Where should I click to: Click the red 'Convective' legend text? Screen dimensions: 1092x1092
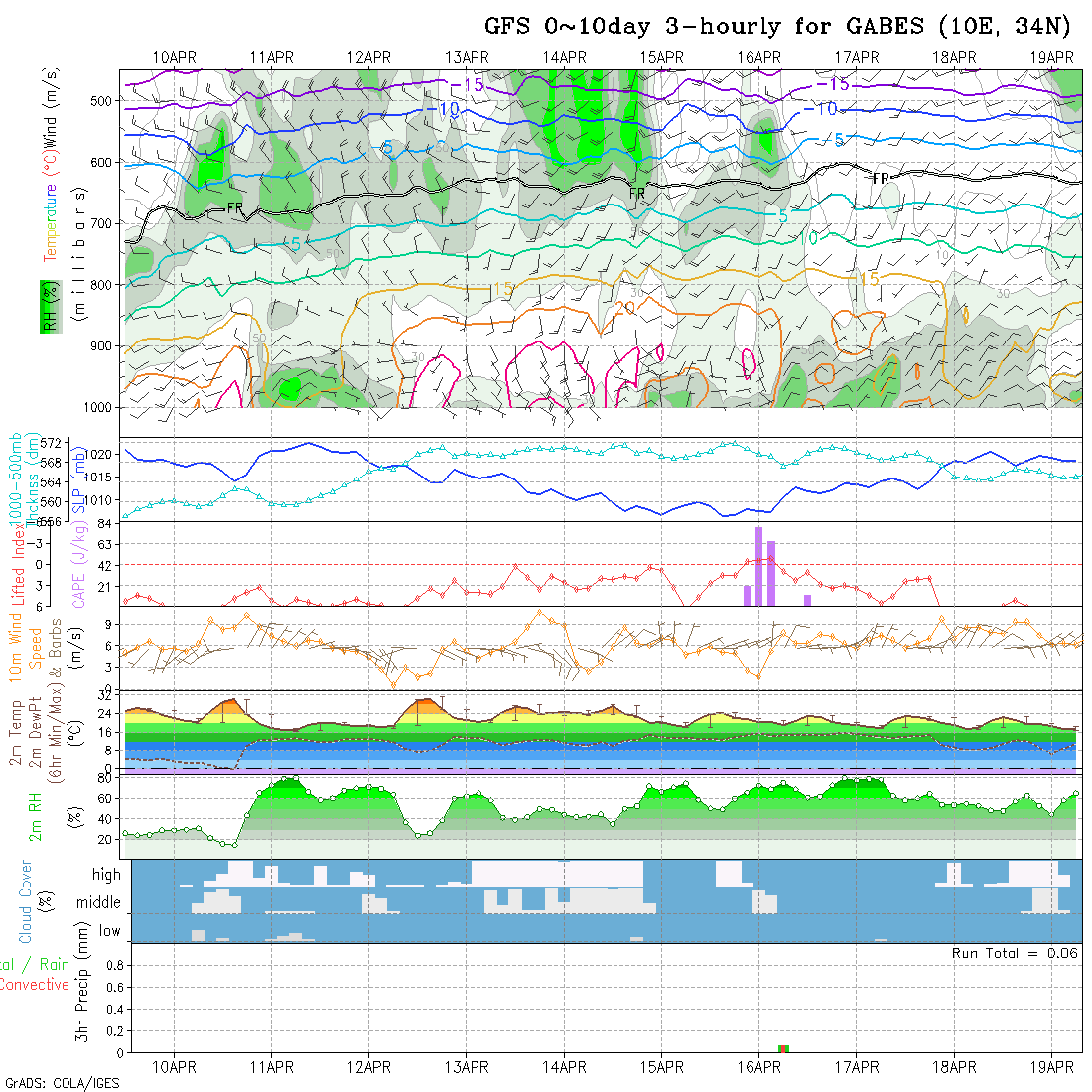(x=34, y=985)
